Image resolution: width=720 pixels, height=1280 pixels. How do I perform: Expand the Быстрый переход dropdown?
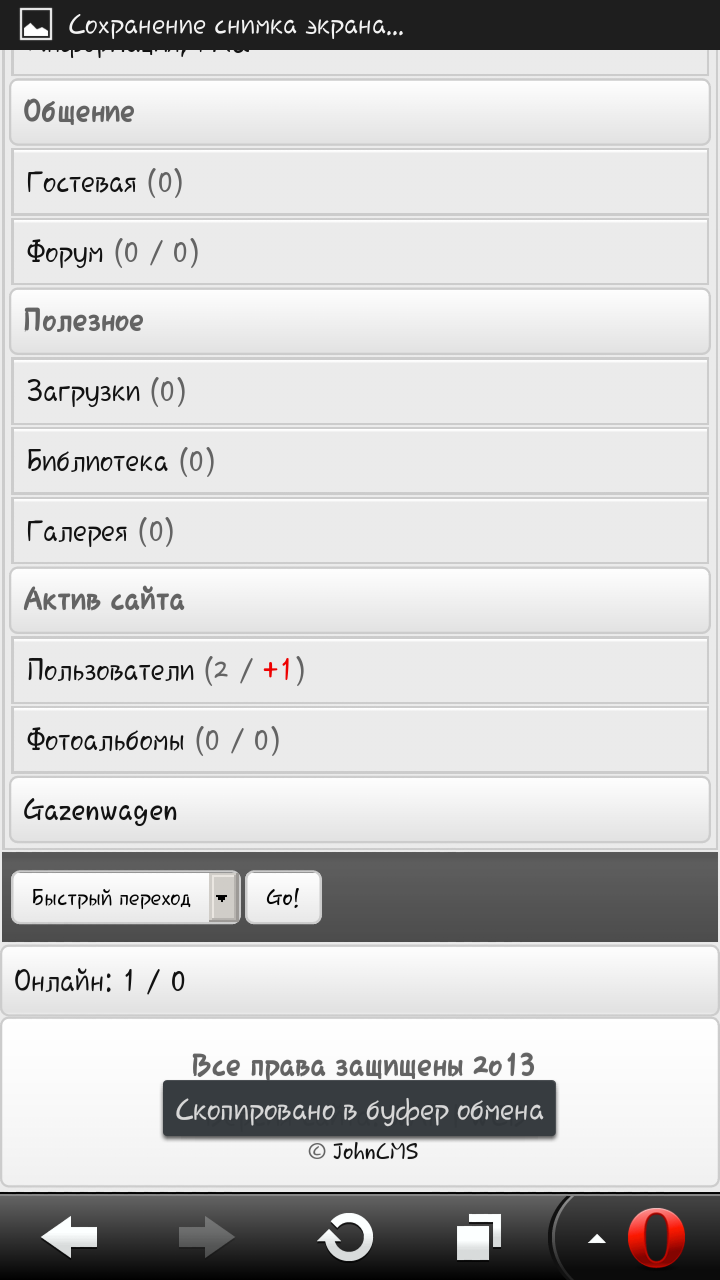223,897
